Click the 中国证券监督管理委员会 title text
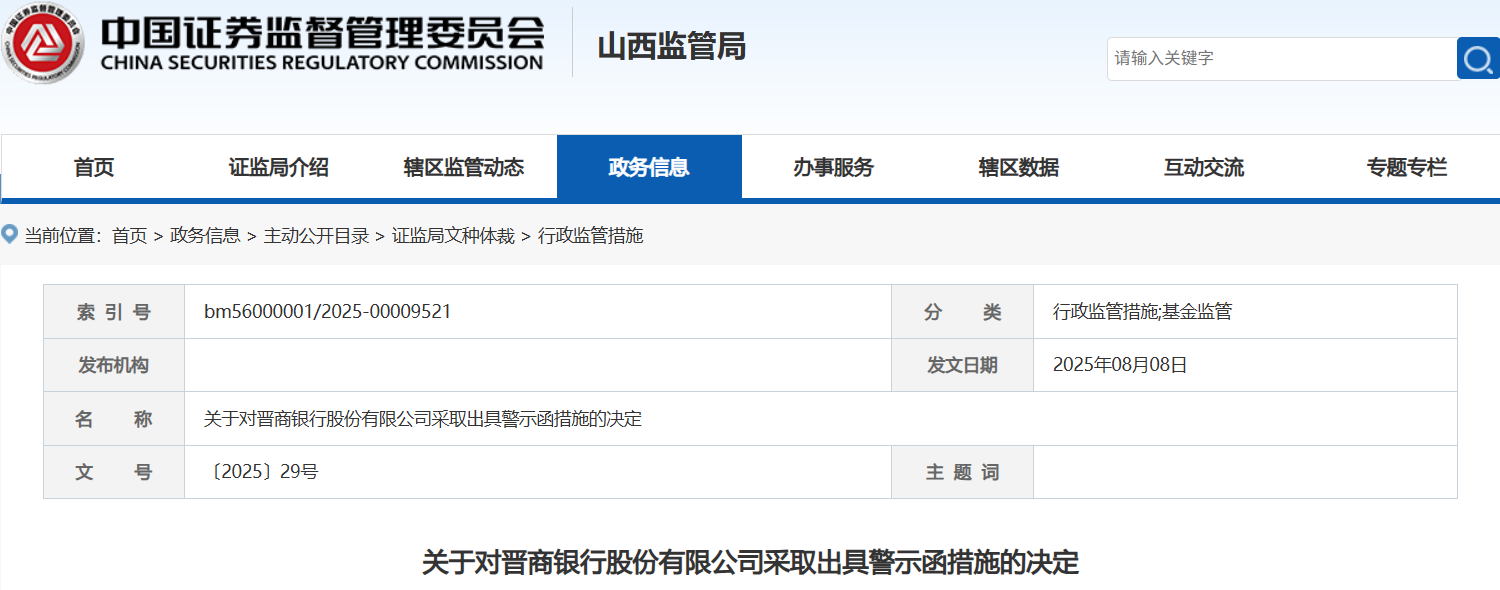 coord(322,32)
